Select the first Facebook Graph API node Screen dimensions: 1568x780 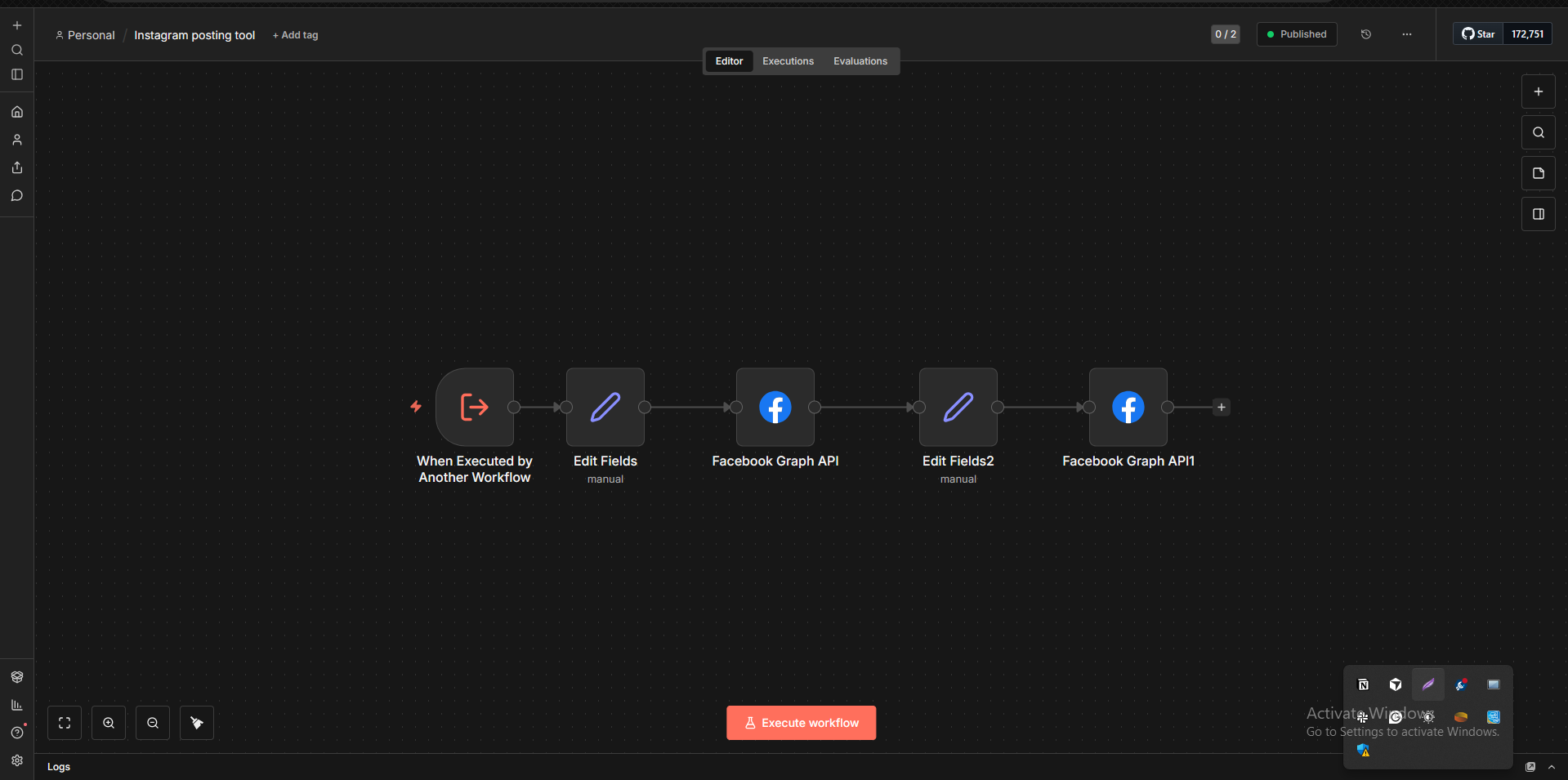775,407
